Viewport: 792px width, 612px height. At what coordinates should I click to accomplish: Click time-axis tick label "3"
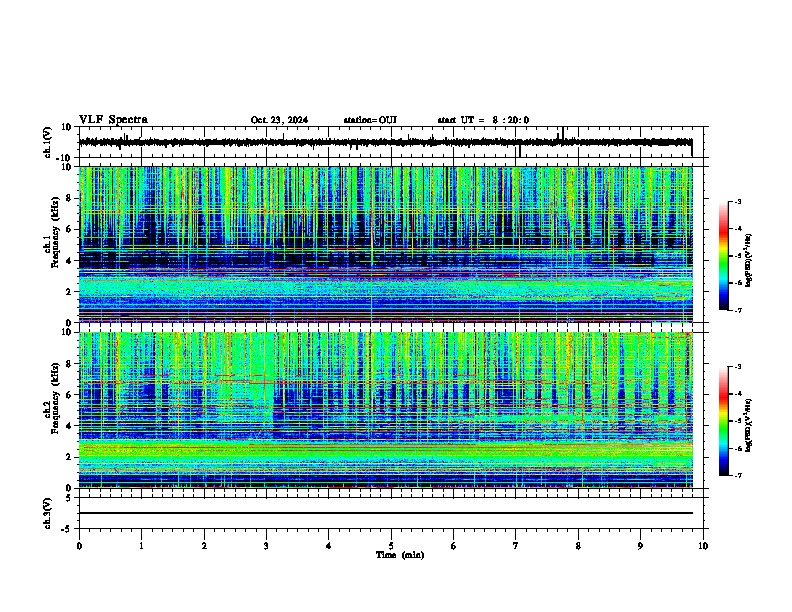tap(266, 546)
